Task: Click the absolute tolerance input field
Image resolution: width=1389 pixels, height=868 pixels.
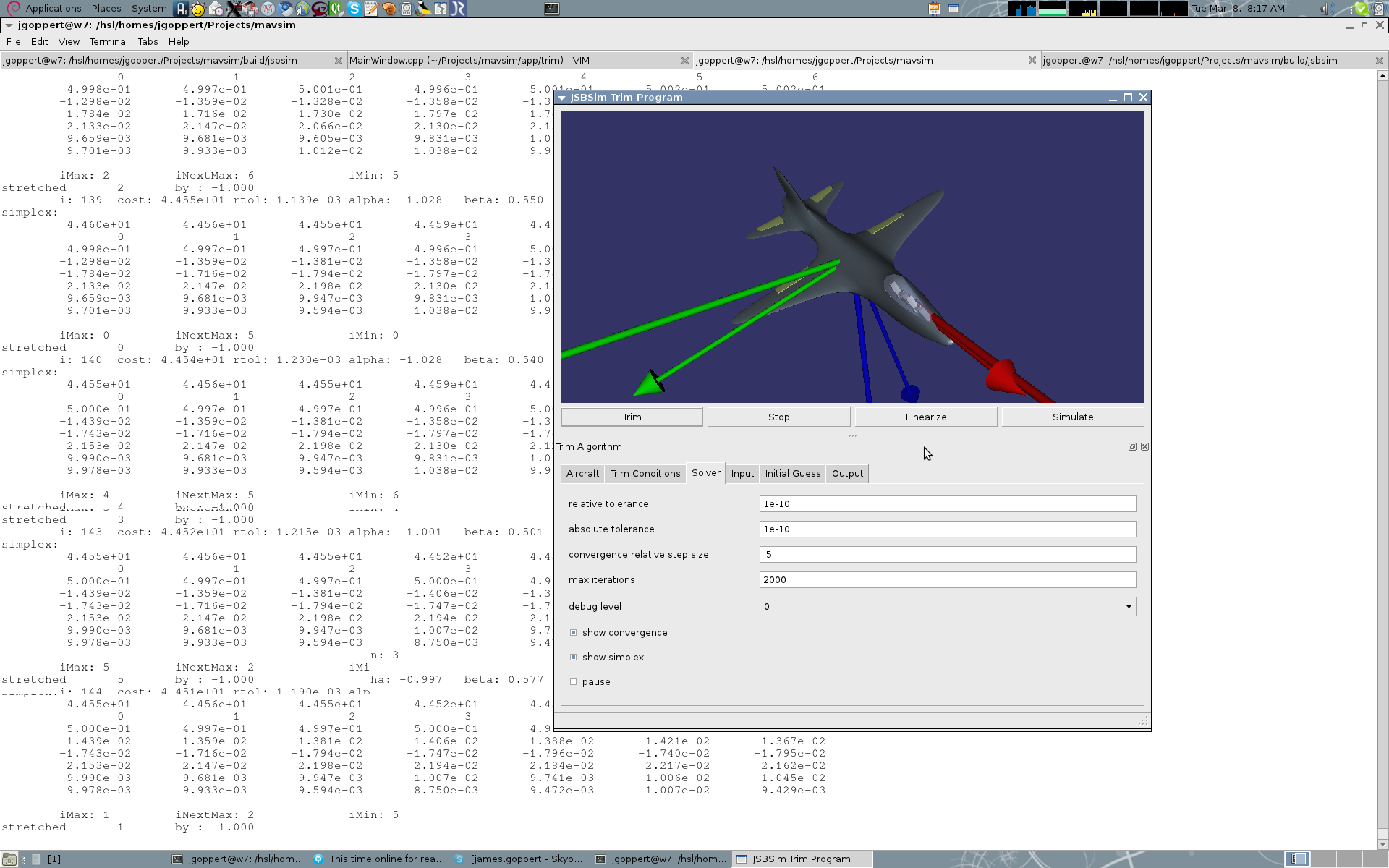Action: (x=948, y=529)
